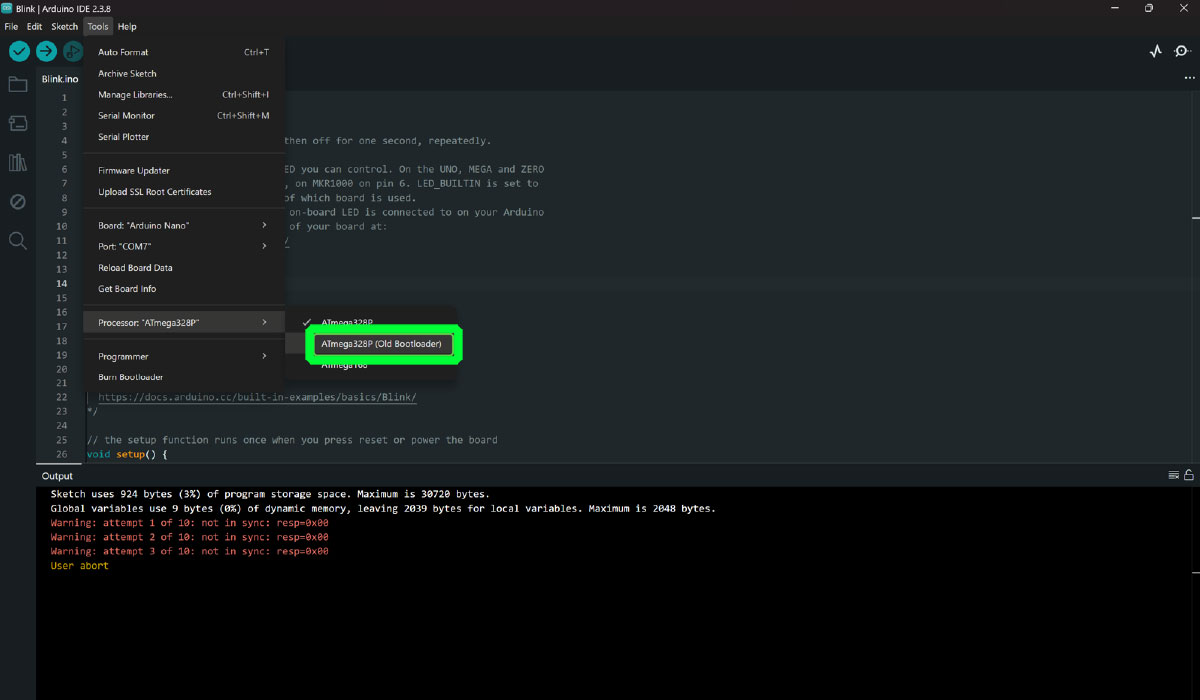Screen dimensions: 1200x700
Task: Click Get Board Info
Action: (x=184, y=288)
